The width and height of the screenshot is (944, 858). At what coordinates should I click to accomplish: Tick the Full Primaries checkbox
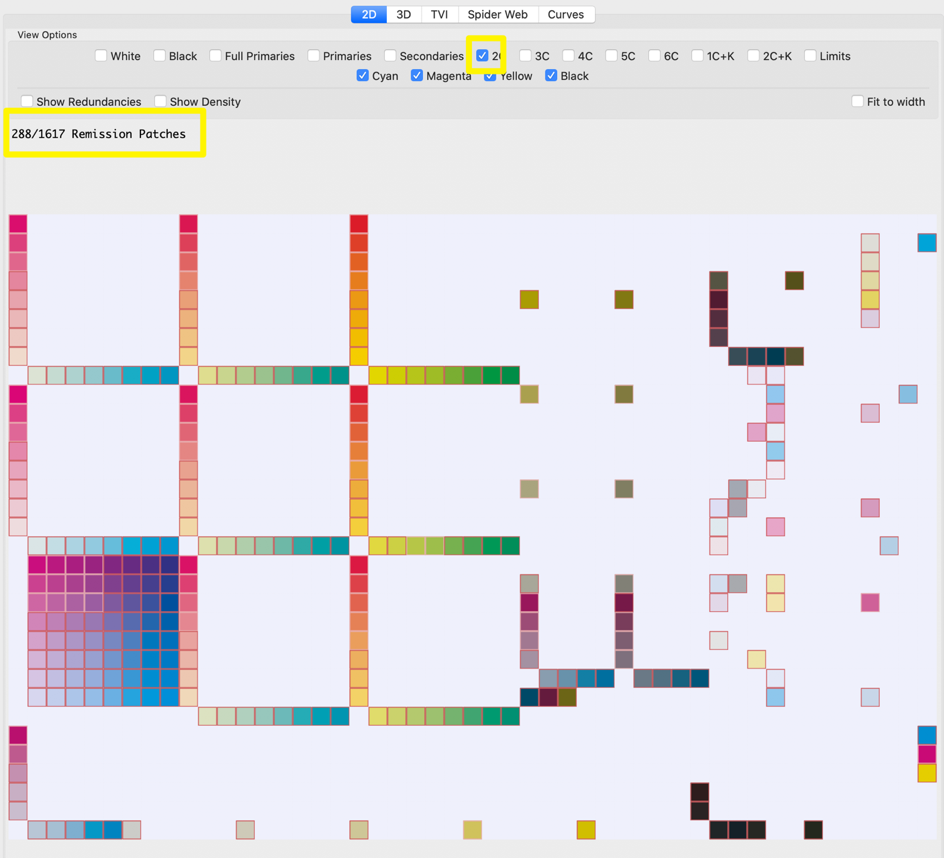click(x=216, y=56)
